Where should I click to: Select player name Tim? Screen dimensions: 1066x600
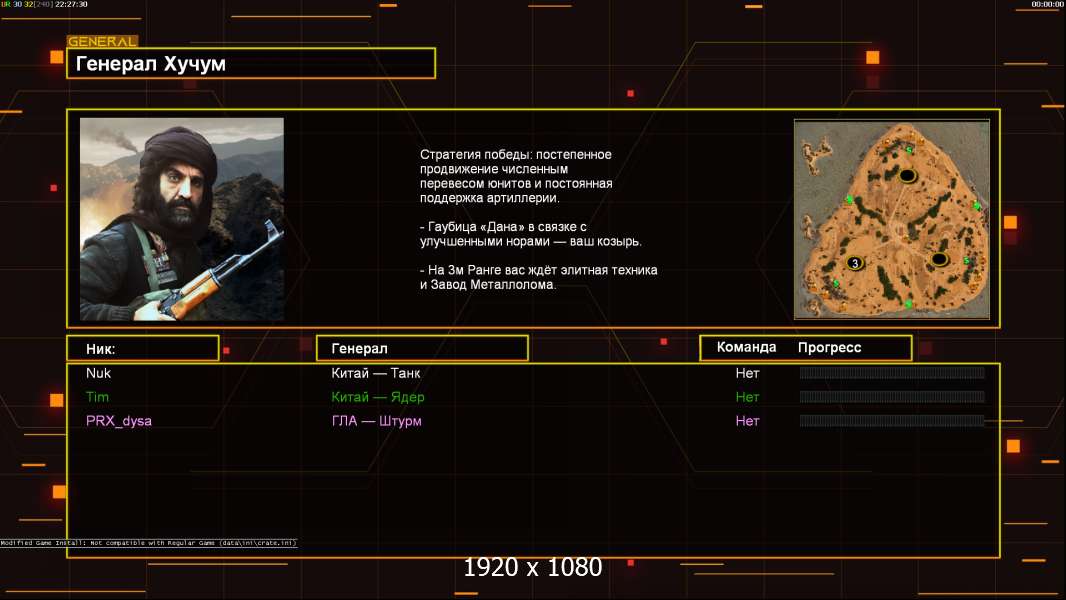click(x=97, y=397)
